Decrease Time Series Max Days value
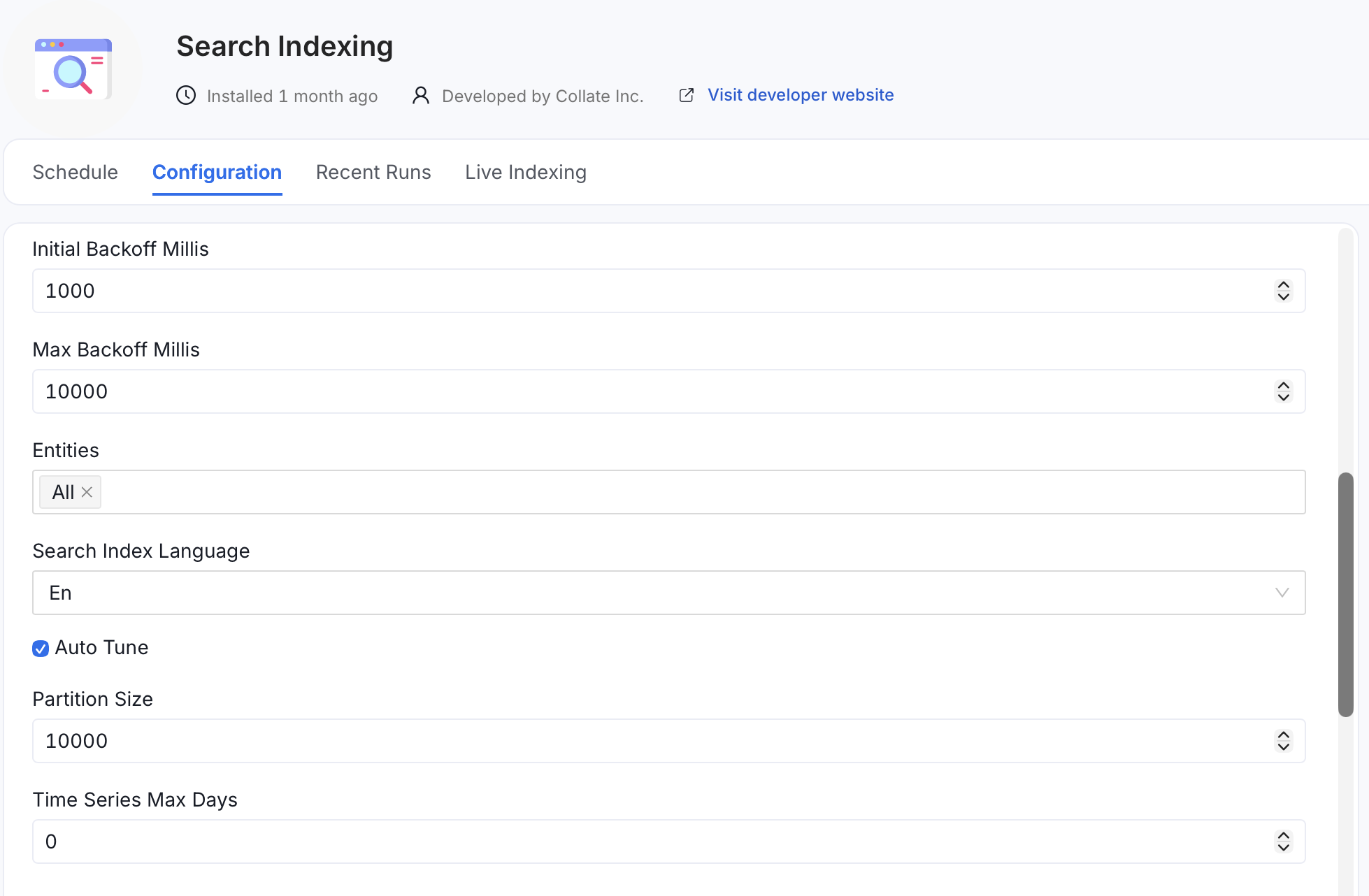The height and width of the screenshot is (896, 1369). tap(1284, 847)
